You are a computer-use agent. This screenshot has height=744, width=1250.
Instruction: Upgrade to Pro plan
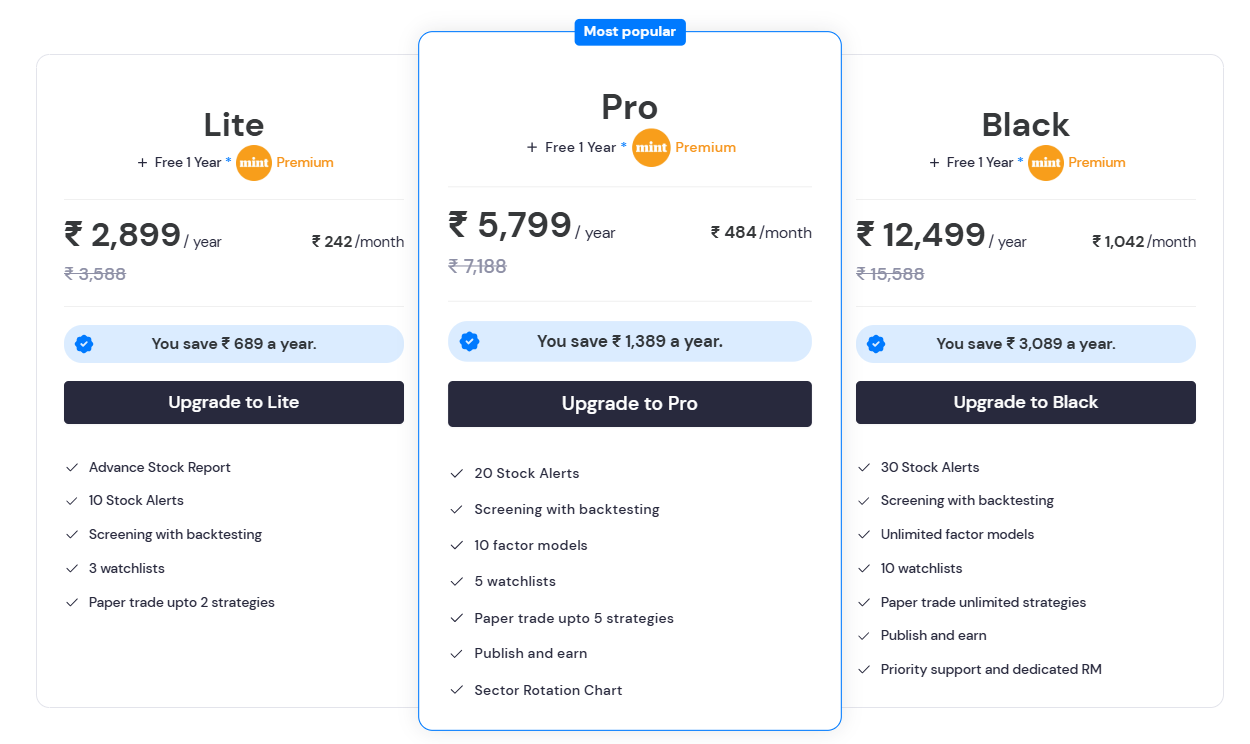tap(630, 404)
